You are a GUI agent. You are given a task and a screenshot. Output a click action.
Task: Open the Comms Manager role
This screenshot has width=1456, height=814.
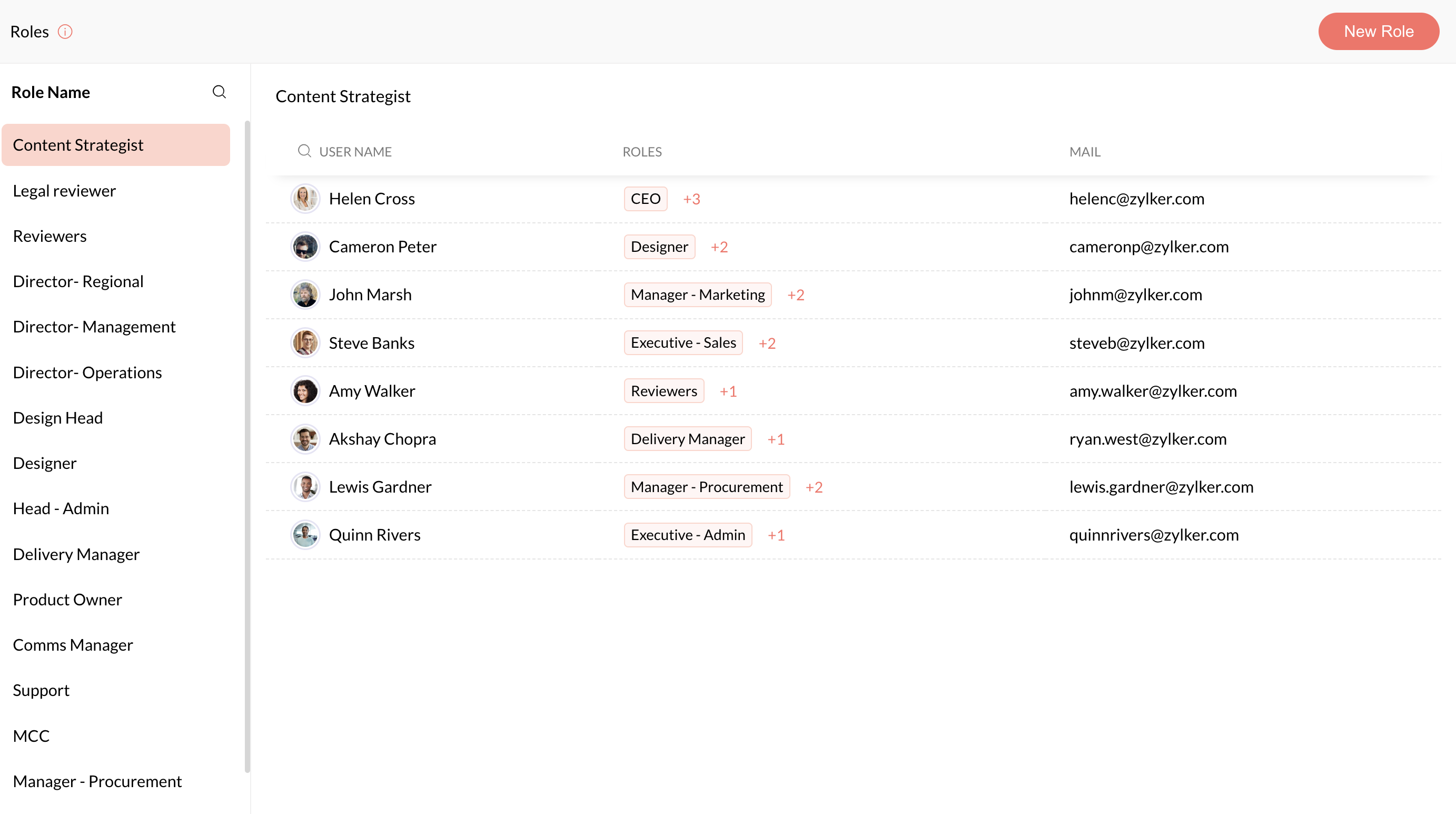click(73, 645)
